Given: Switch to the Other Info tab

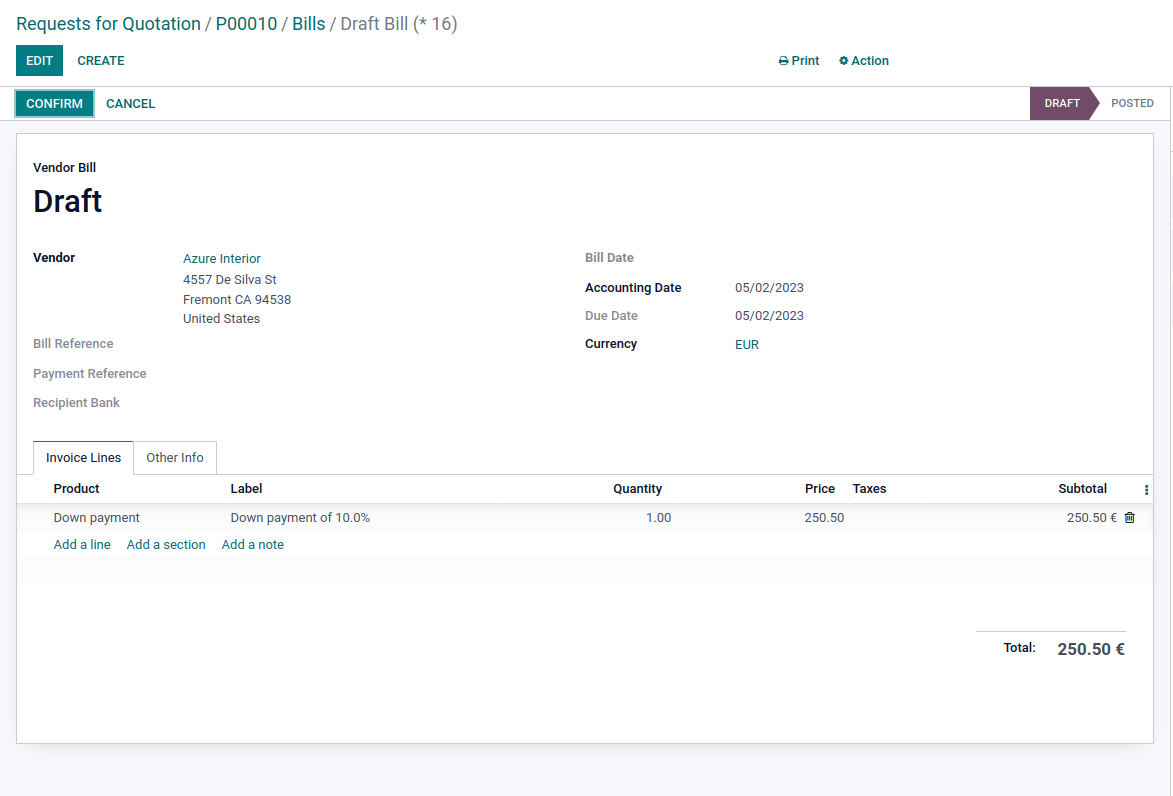Looking at the screenshot, I should click(x=174, y=457).
